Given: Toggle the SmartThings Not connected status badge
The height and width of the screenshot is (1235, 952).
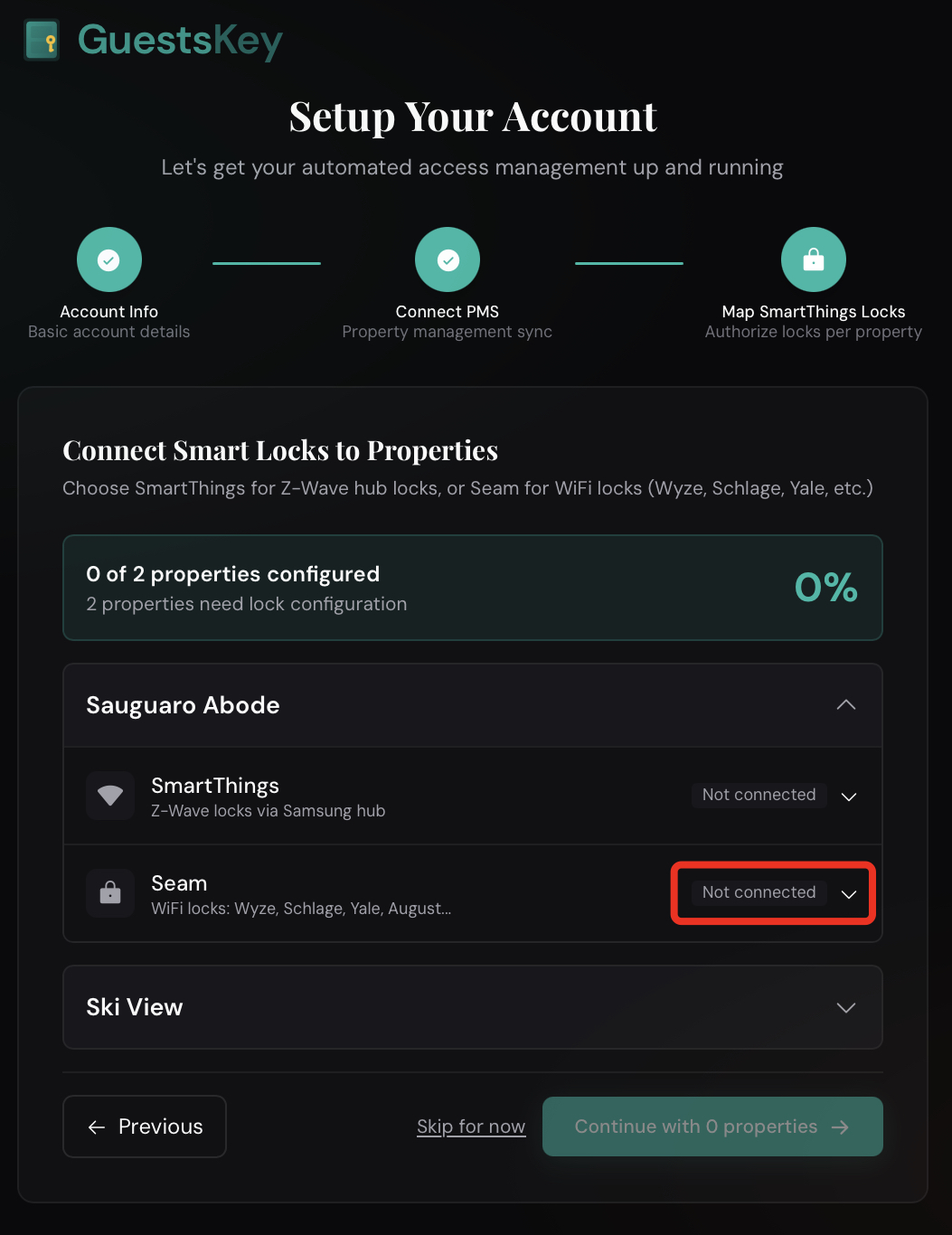Looking at the screenshot, I should pyautogui.click(x=759, y=795).
